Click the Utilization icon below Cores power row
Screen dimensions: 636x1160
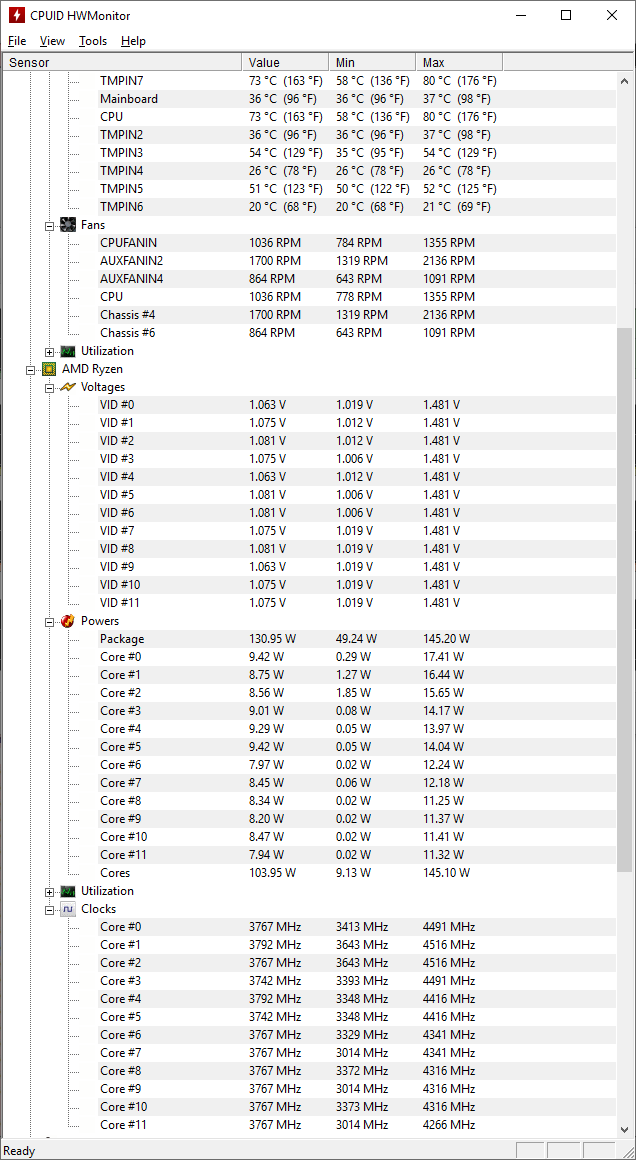pos(68,891)
